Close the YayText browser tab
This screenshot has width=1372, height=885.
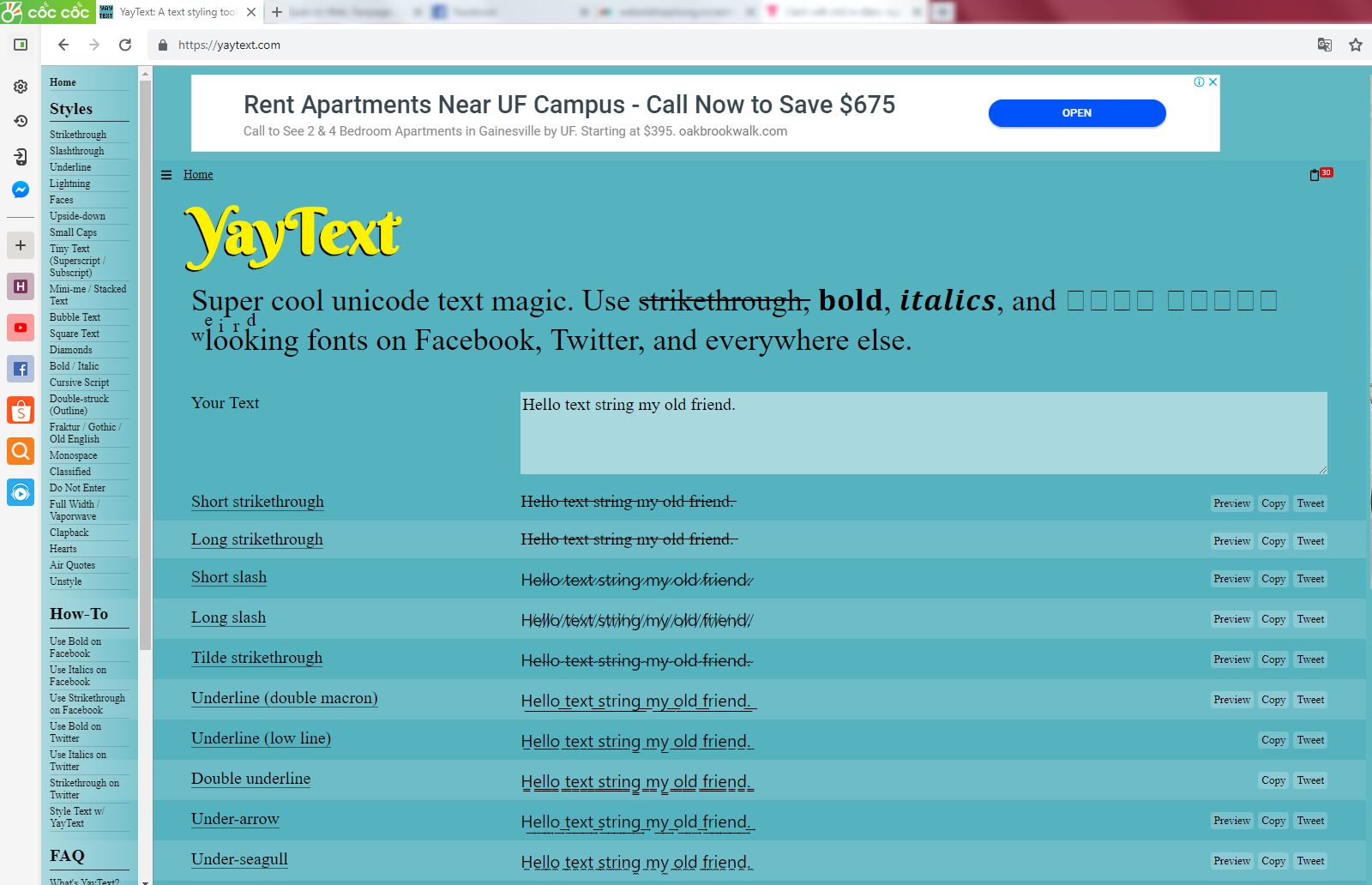tap(251, 12)
